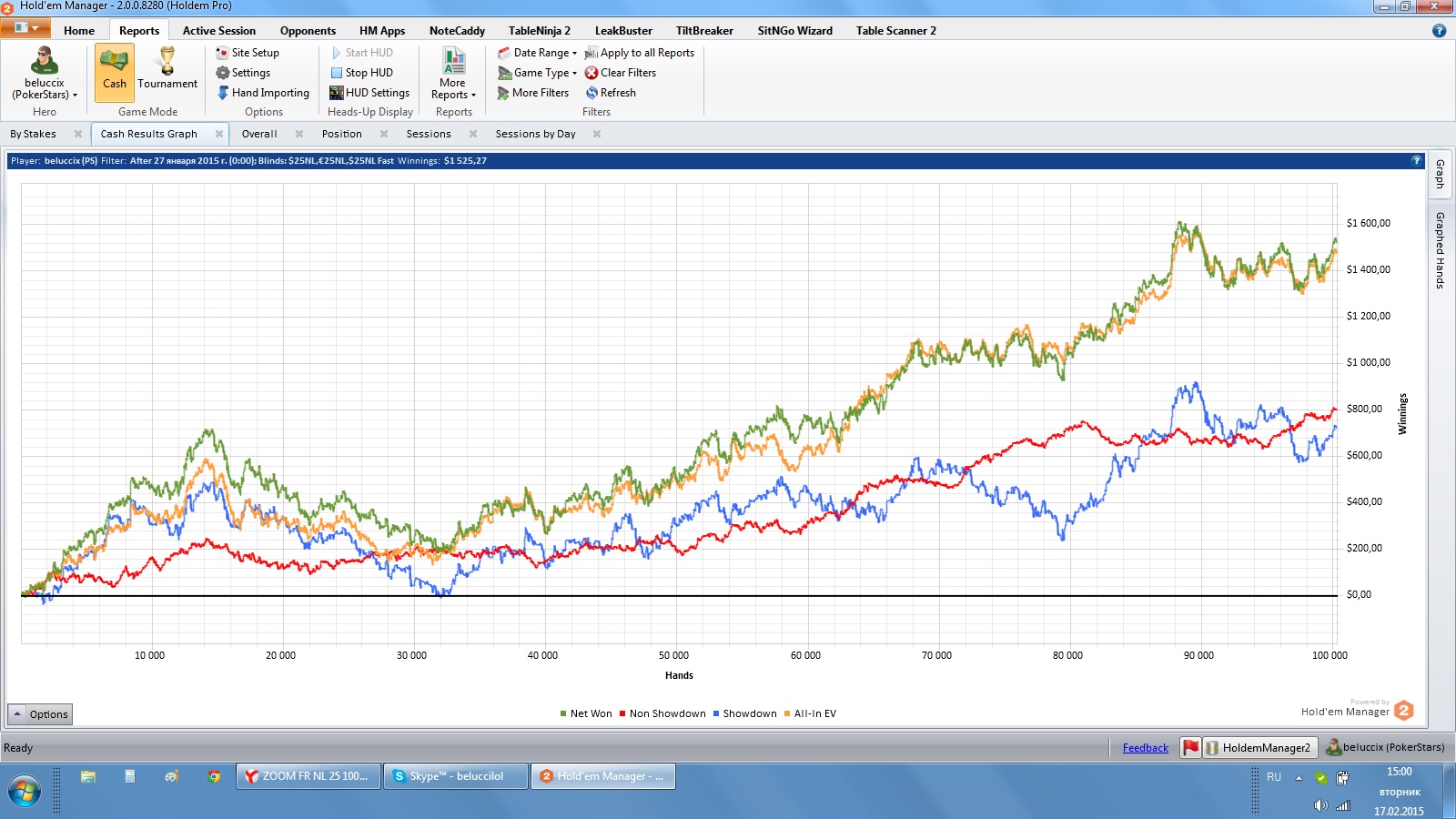
Task: Click Stop HUD
Action: pyautogui.click(x=361, y=73)
